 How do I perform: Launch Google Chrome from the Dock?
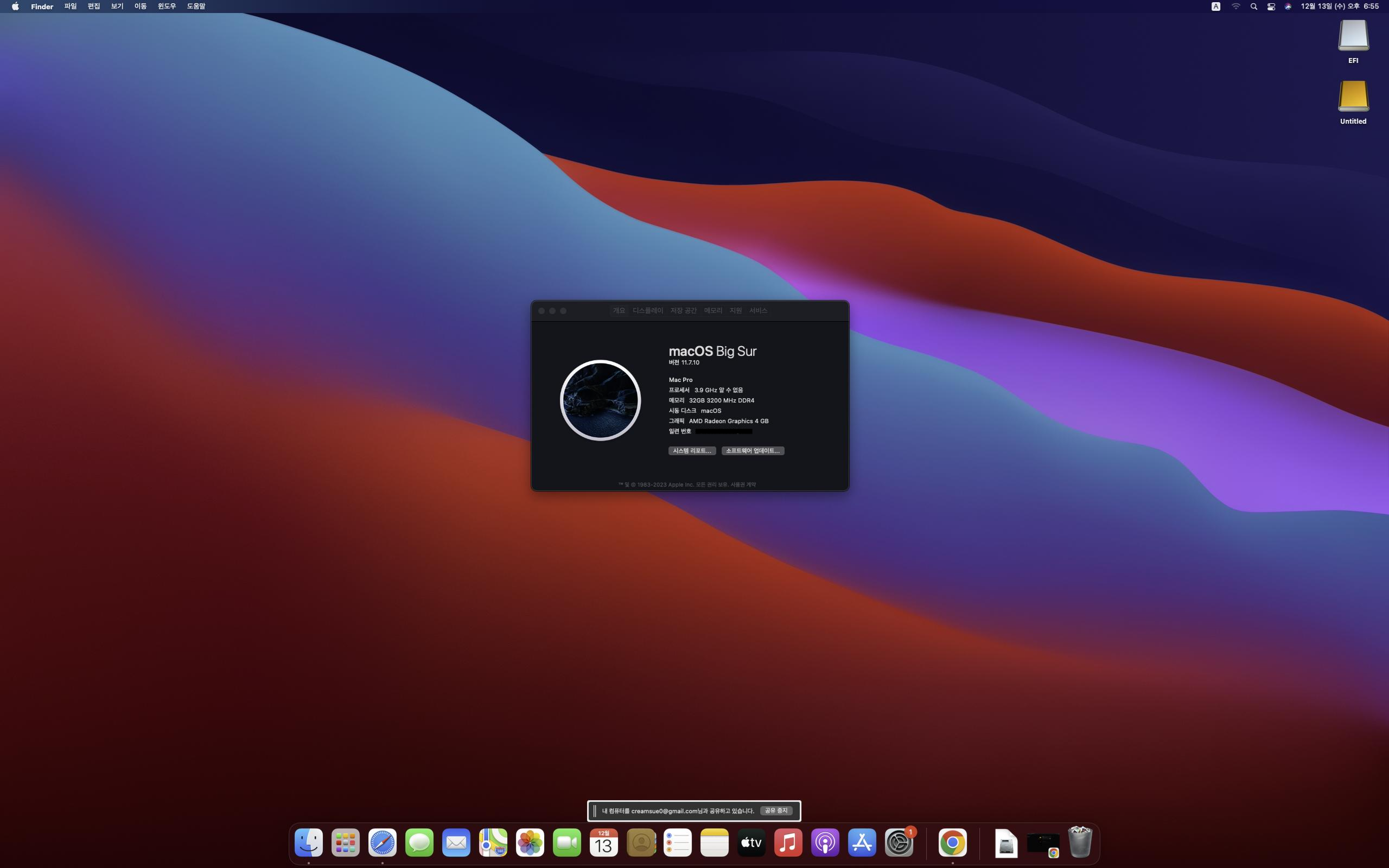pyautogui.click(x=953, y=843)
